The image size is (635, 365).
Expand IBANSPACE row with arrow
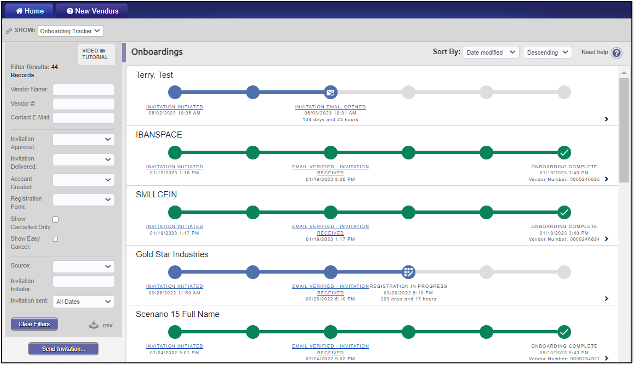(606, 179)
